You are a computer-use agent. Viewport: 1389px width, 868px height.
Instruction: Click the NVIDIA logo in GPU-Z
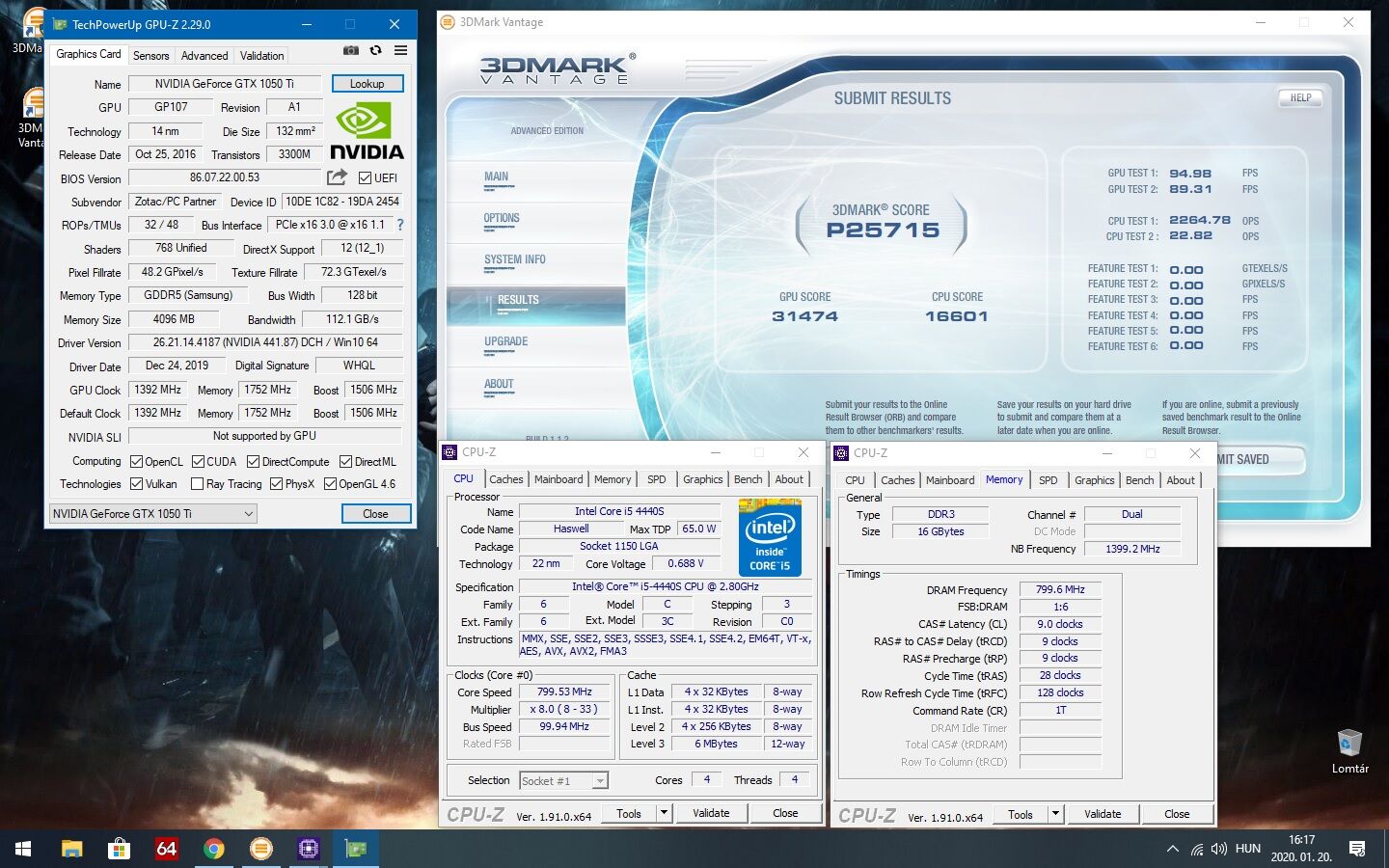367,131
